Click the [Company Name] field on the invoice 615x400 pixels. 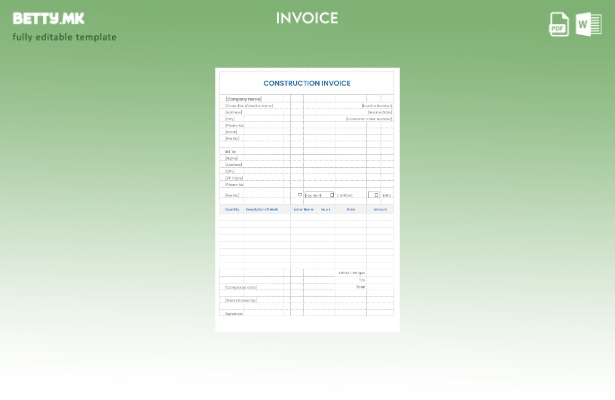pyautogui.click(x=244, y=99)
